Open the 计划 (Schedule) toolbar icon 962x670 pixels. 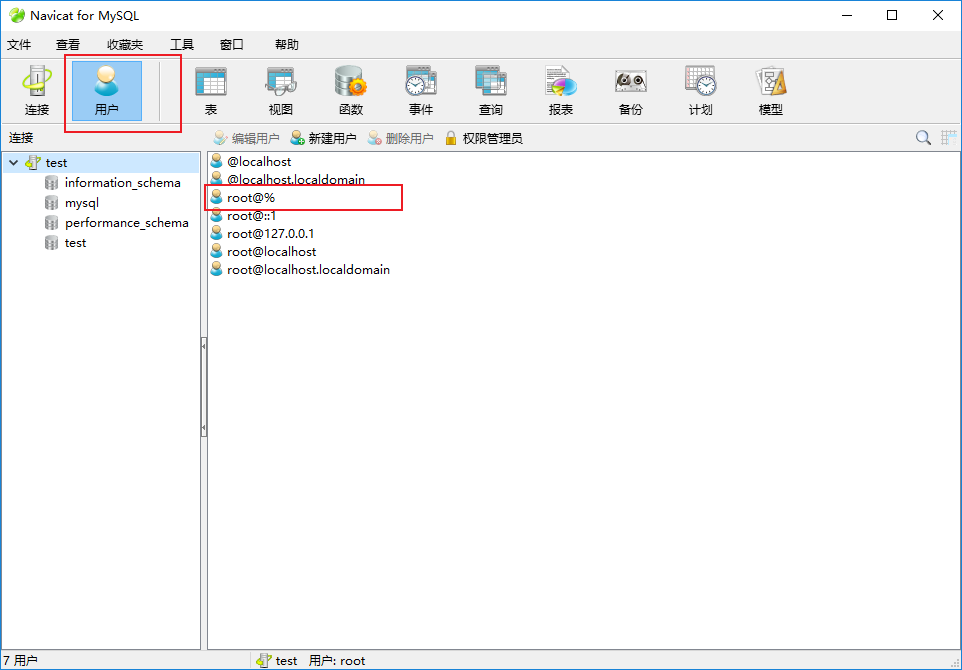(x=701, y=91)
